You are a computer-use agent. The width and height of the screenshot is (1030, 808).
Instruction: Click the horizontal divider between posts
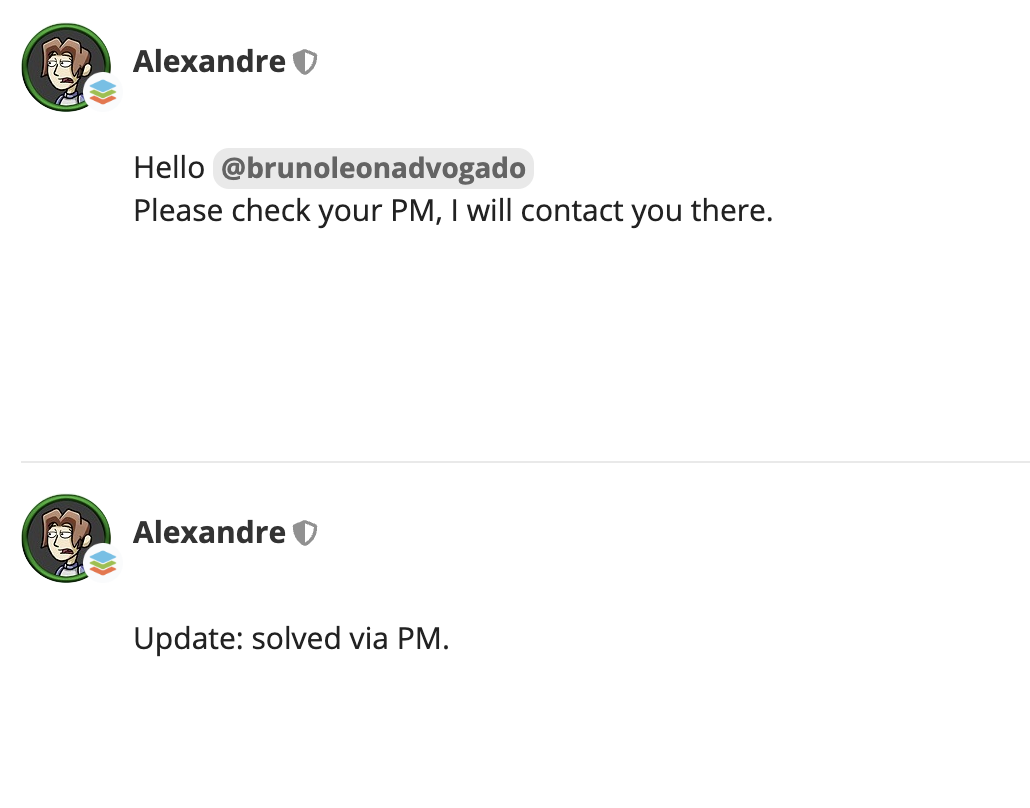pos(526,462)
